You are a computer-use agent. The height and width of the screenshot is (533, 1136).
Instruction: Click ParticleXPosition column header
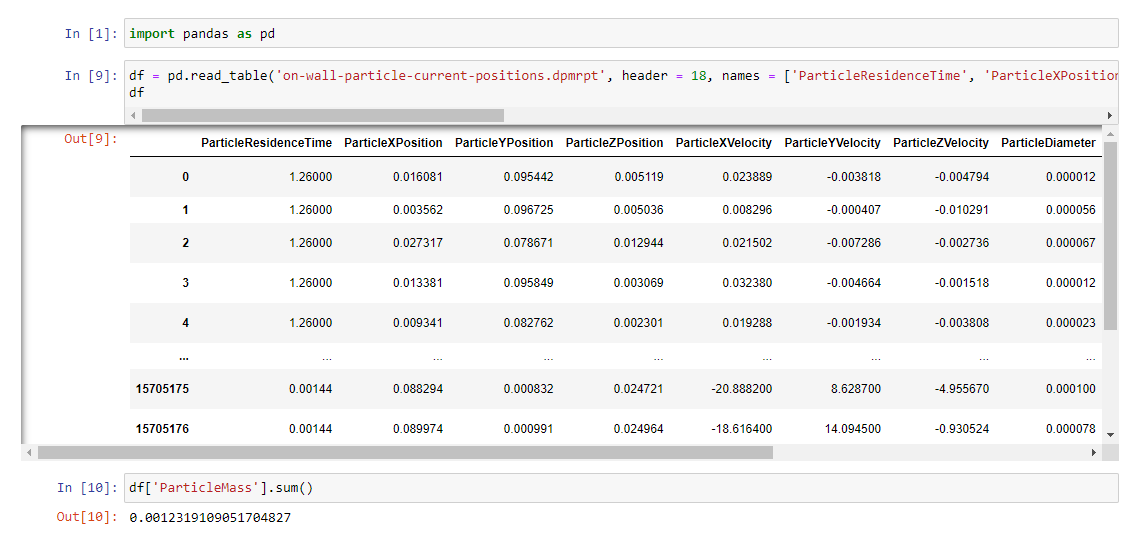393,143
